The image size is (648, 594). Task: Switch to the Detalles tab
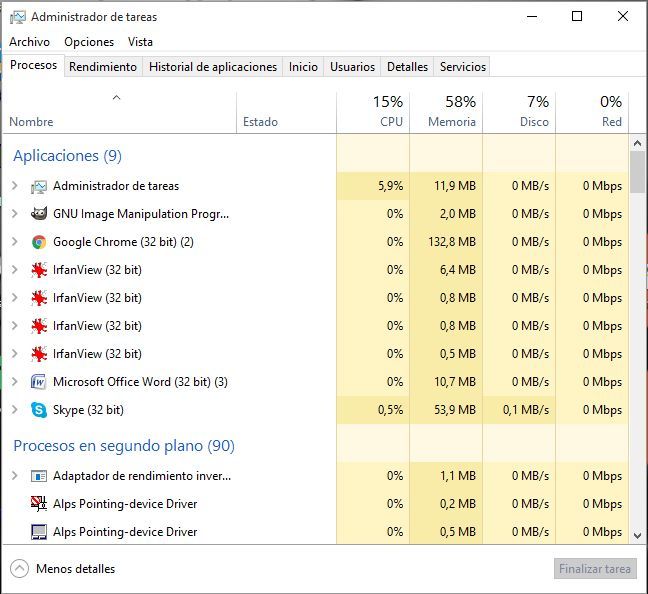(407, 67)
